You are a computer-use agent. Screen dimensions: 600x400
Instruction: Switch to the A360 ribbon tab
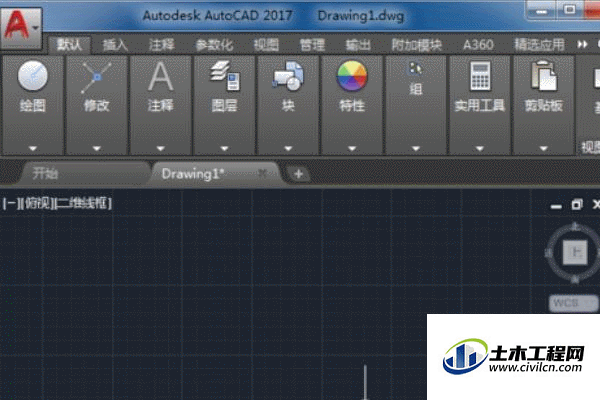coord(478,45)
